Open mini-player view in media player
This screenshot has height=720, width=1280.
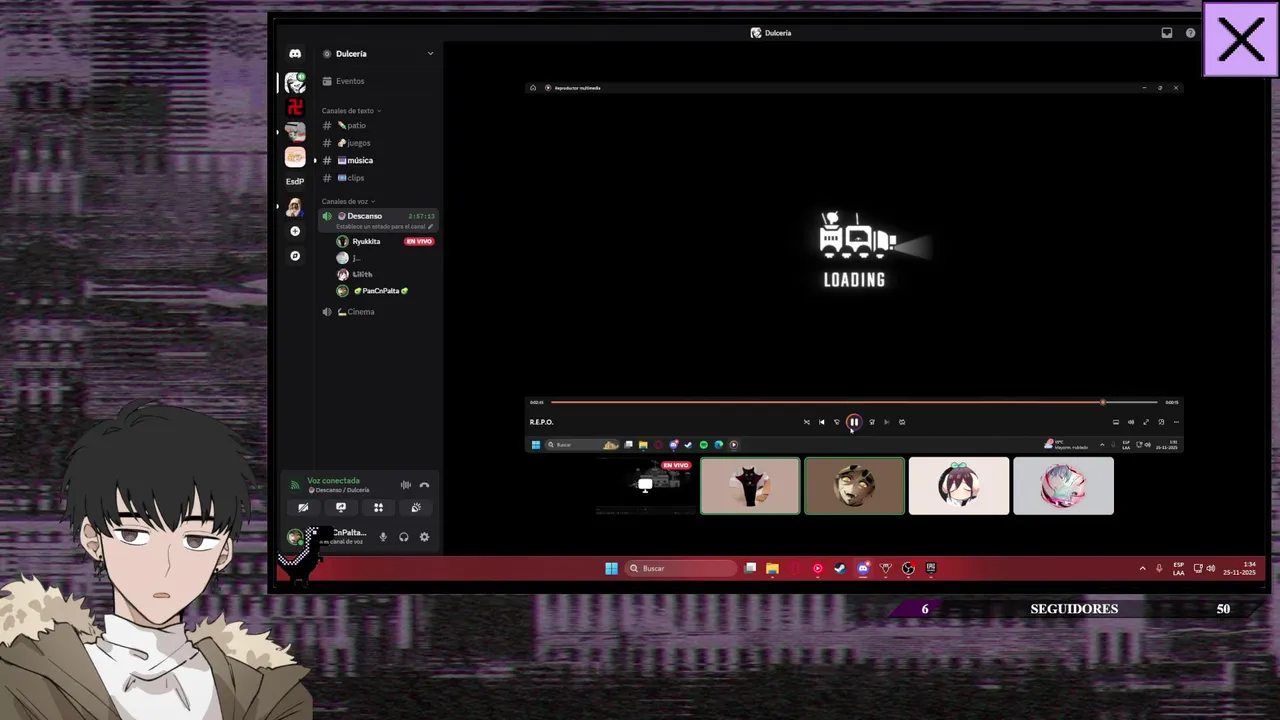point(1161,422)
